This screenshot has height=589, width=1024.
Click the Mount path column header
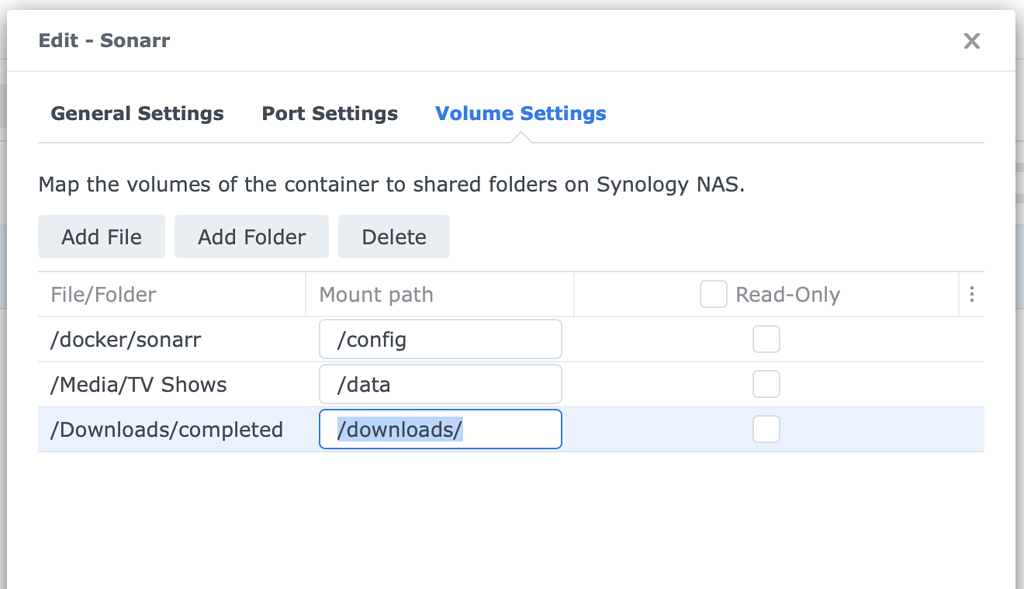376,295
